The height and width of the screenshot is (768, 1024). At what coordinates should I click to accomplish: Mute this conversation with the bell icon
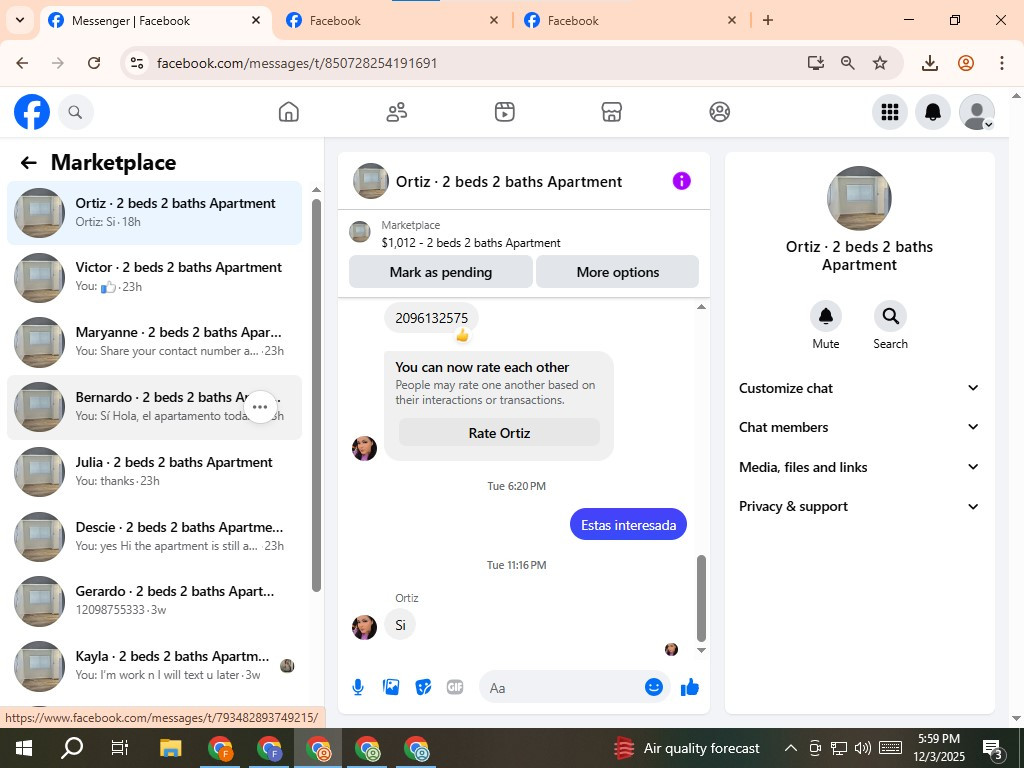click(x=825, y=316)
